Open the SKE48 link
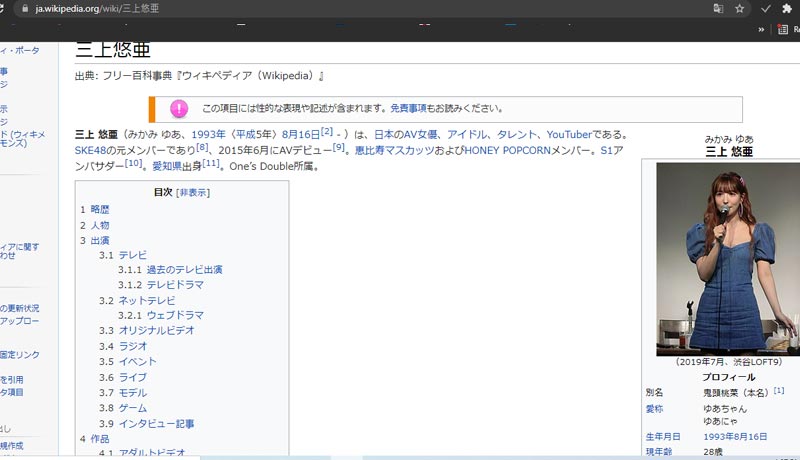800x460 pixels. tap(90, 150)
